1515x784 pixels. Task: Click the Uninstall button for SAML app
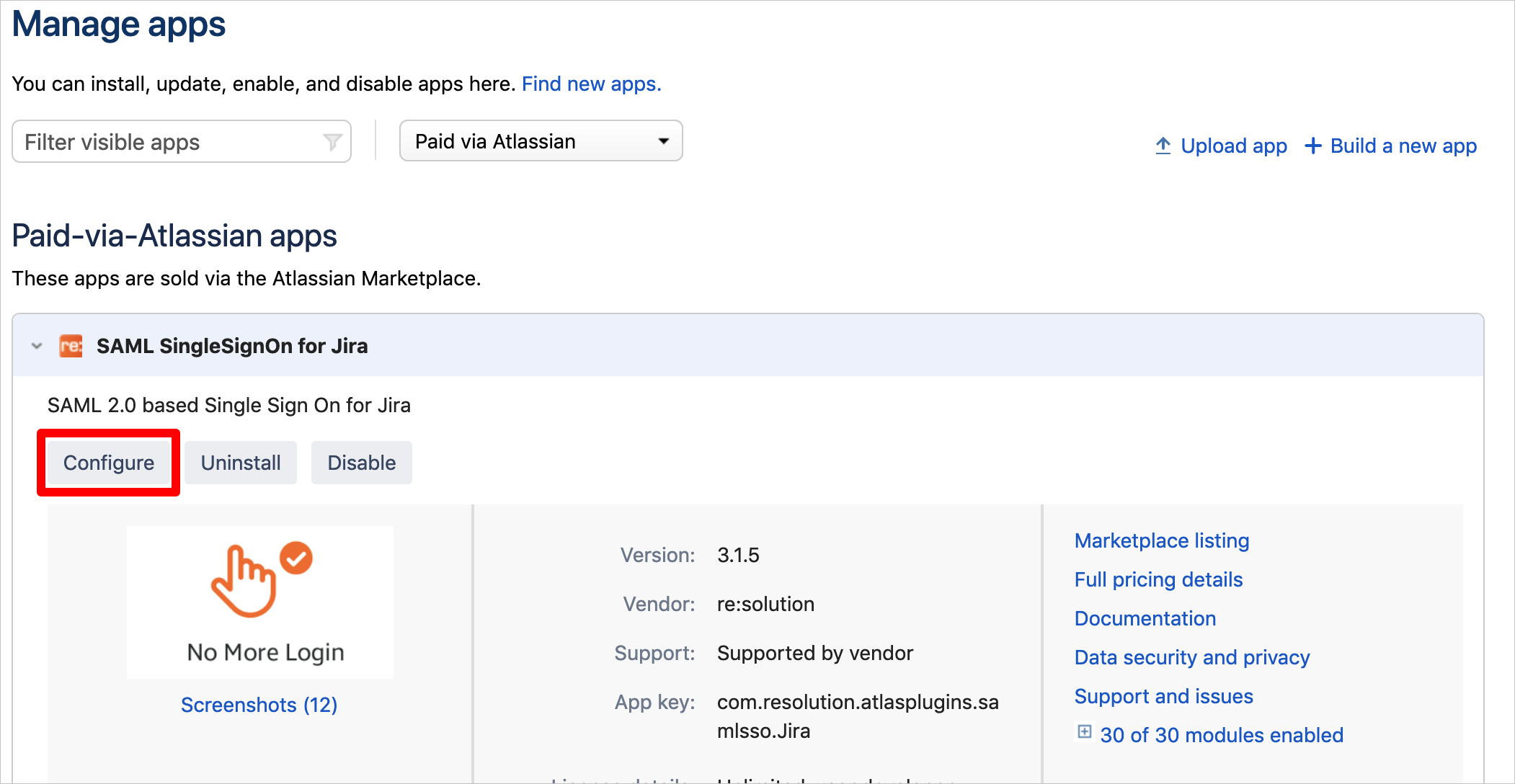242,462
